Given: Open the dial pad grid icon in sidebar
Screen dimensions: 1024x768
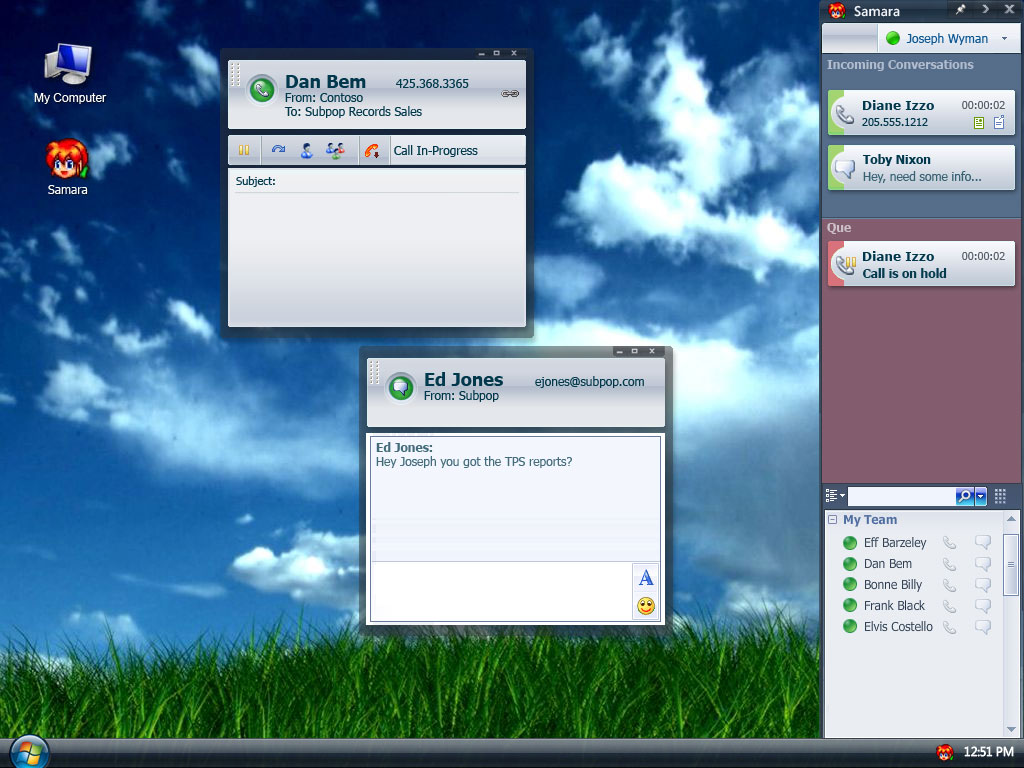Looking at the screenshot, I should tap(1000, 496).
